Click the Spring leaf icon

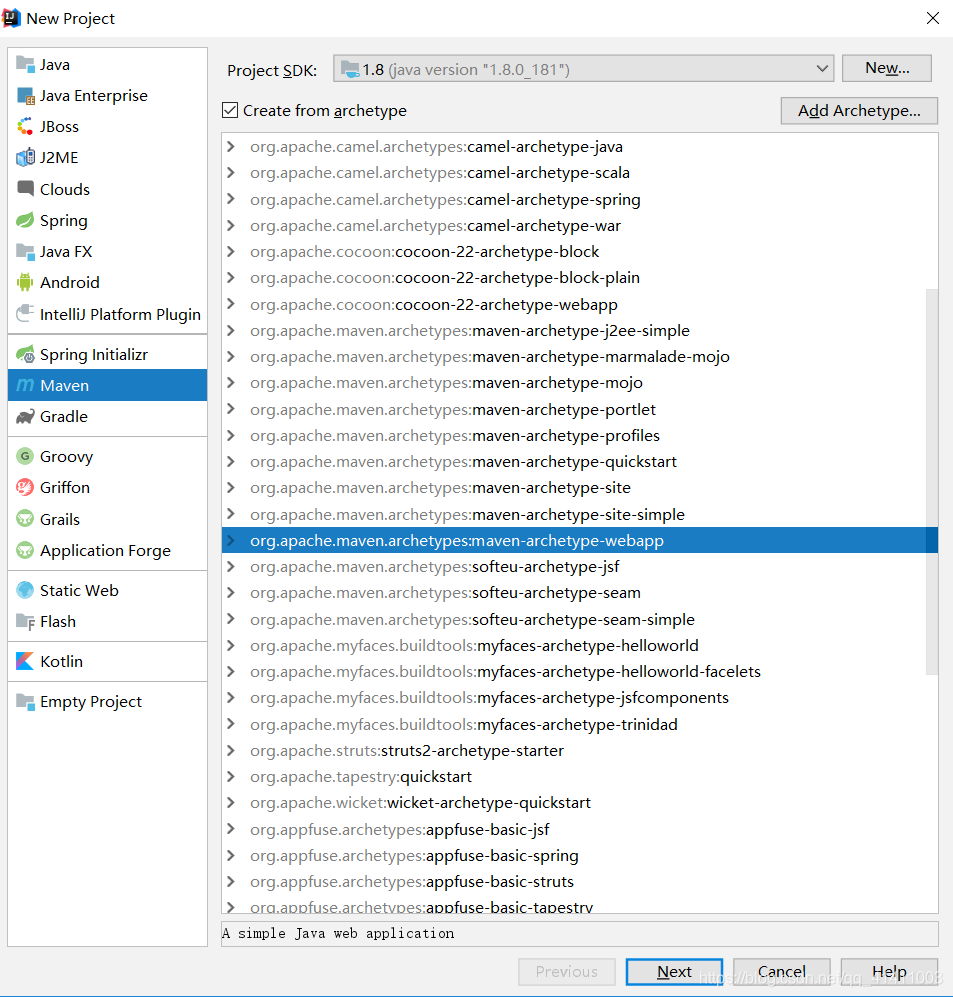pyautogui.click(x=25, y=221)
